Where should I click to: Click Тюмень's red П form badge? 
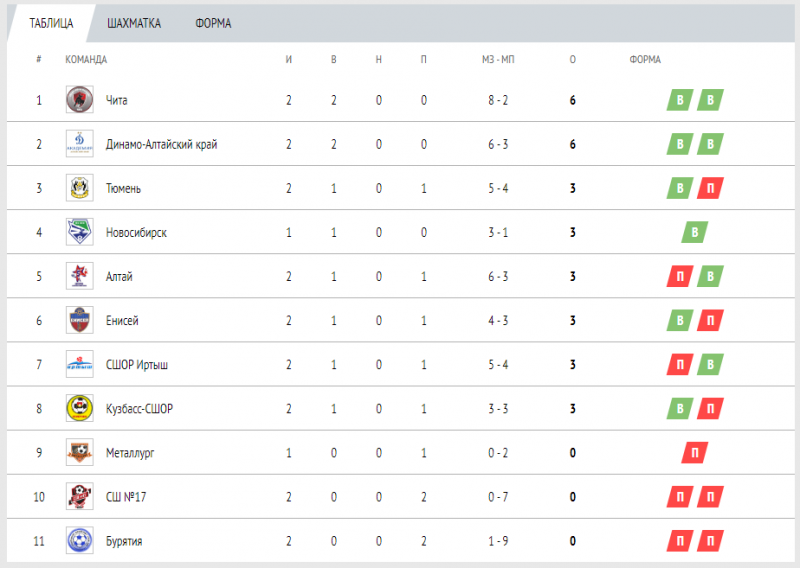(710, 188)
